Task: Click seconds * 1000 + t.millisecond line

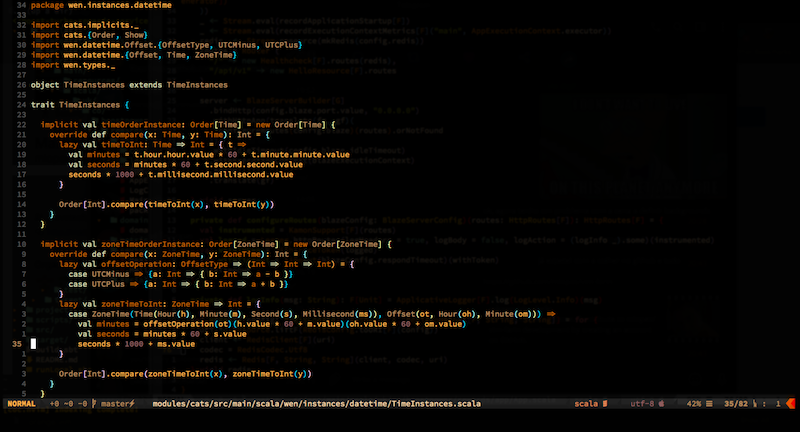Action: [x=181, y=174]
